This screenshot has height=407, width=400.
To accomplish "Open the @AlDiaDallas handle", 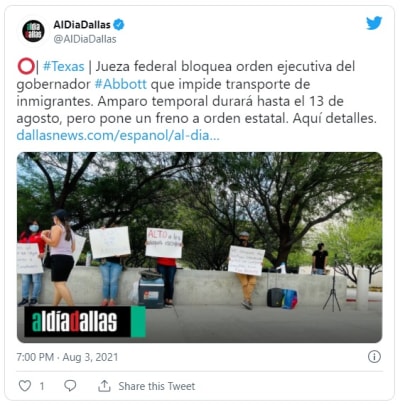I will pyautogui.click(x=85, y=39).
